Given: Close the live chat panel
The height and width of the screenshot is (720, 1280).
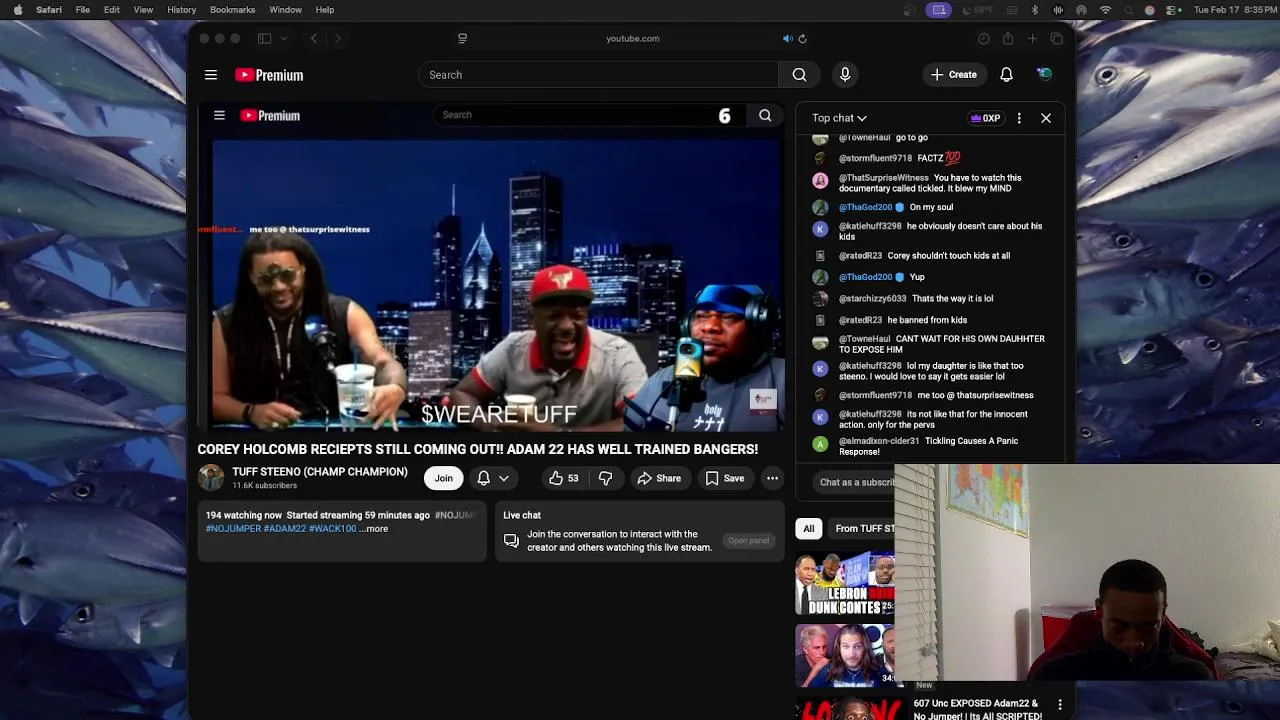Looking at the screenshot, I should [x=1046, y=118].
